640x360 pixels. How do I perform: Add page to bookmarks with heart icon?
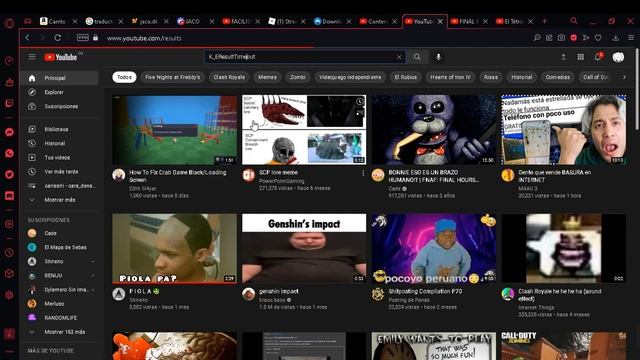[x=598, y=38]
